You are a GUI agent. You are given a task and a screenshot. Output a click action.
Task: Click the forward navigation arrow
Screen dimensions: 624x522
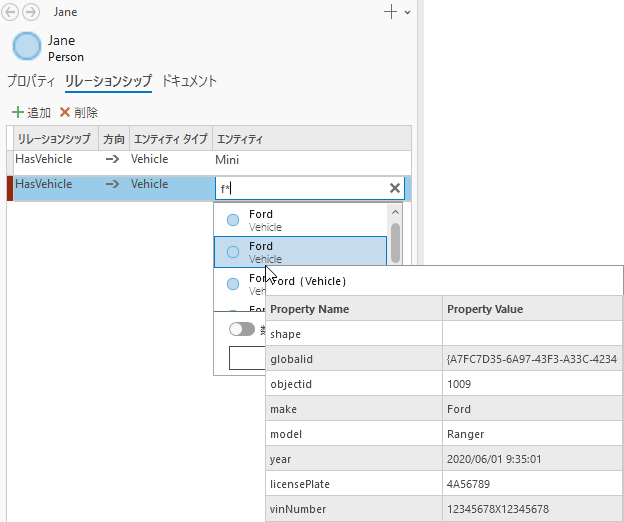pos(31,13)
